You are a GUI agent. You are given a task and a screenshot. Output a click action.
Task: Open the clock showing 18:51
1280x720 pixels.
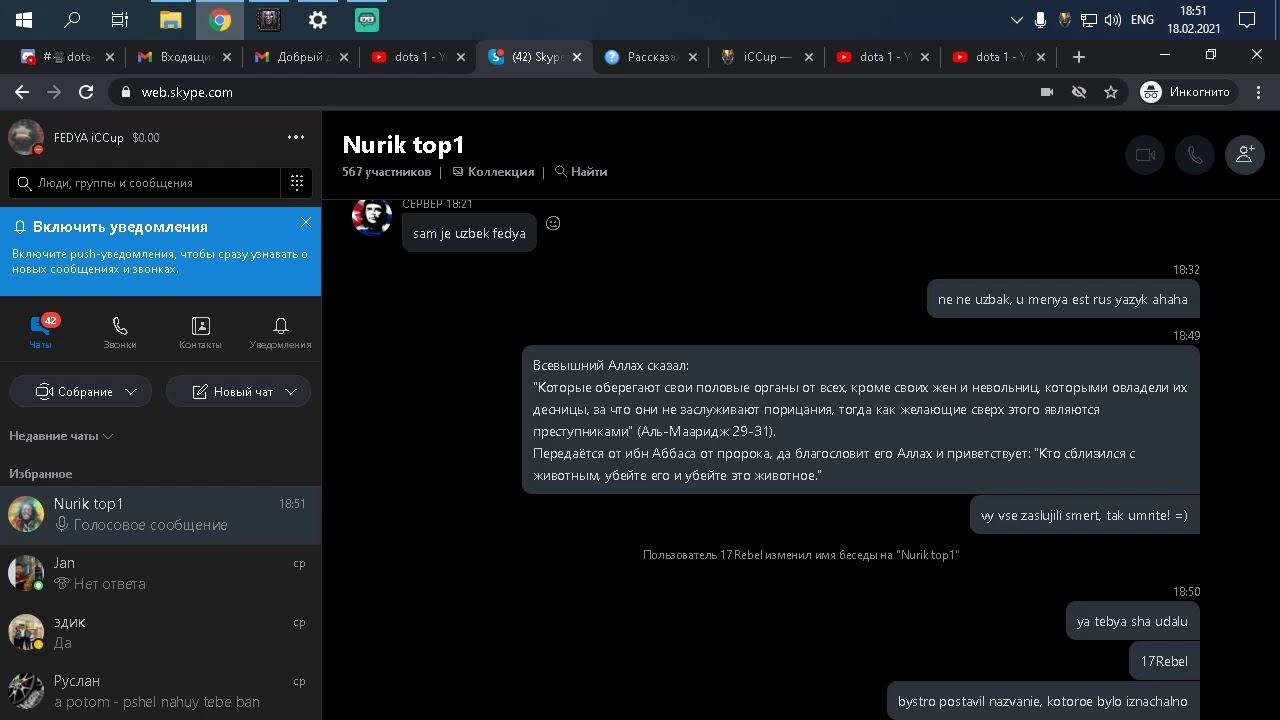click(x=1193, y=20)
